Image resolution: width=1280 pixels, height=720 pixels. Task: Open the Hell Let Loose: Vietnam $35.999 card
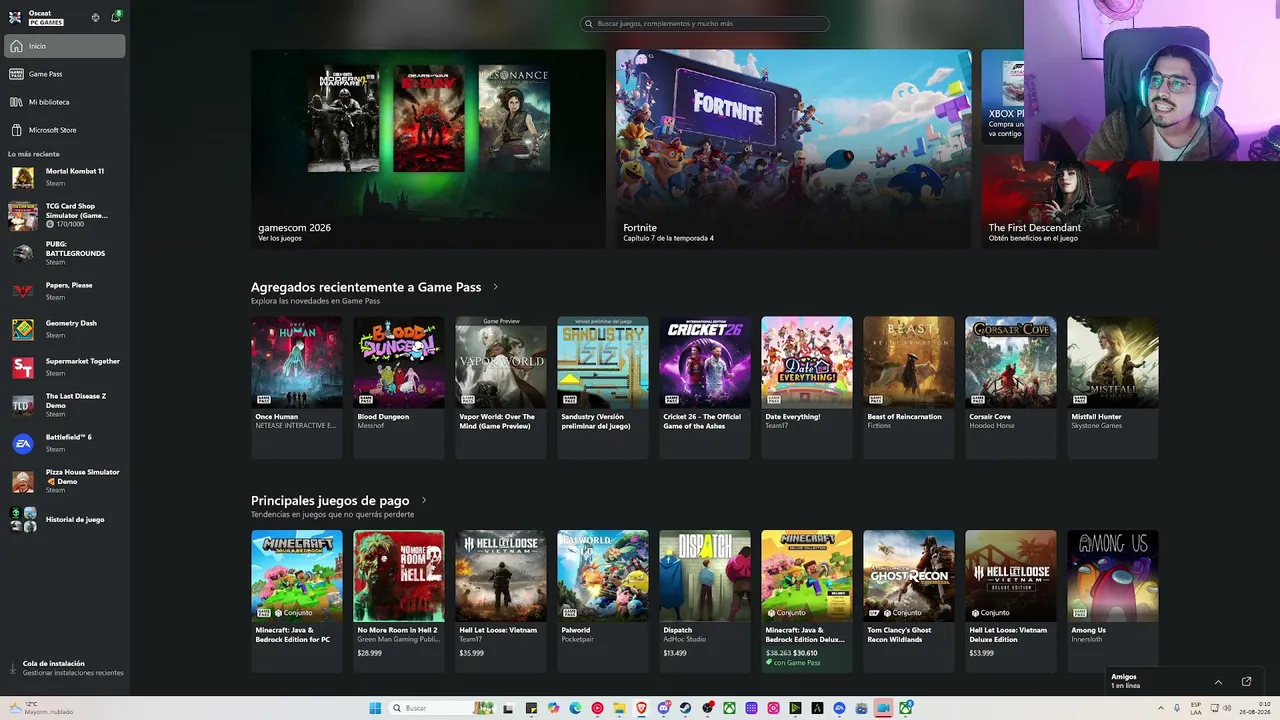501,601
